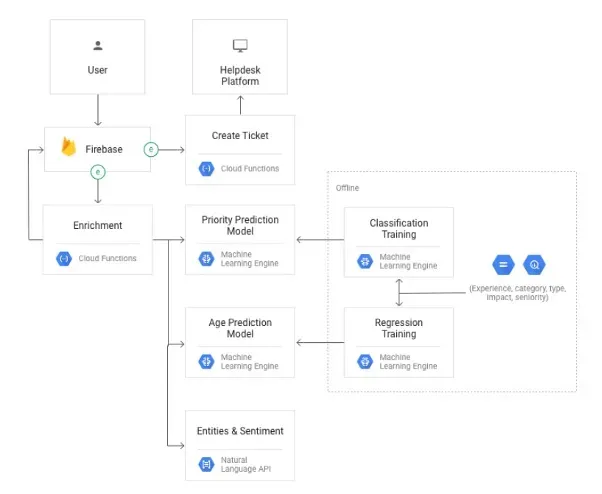The width and height of the screenshot is (602, 494).
Task: Click the green circle marker right of Firebase
Action: [x=151, y=149]
